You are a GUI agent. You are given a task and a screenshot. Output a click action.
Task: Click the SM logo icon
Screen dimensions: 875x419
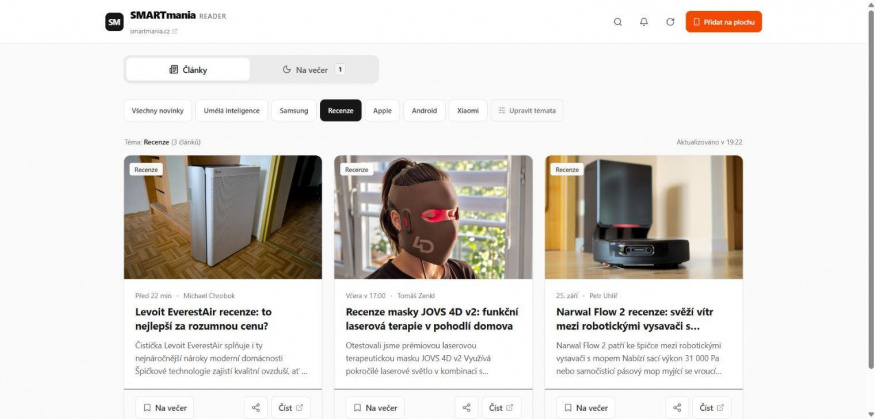pos(114,22)
